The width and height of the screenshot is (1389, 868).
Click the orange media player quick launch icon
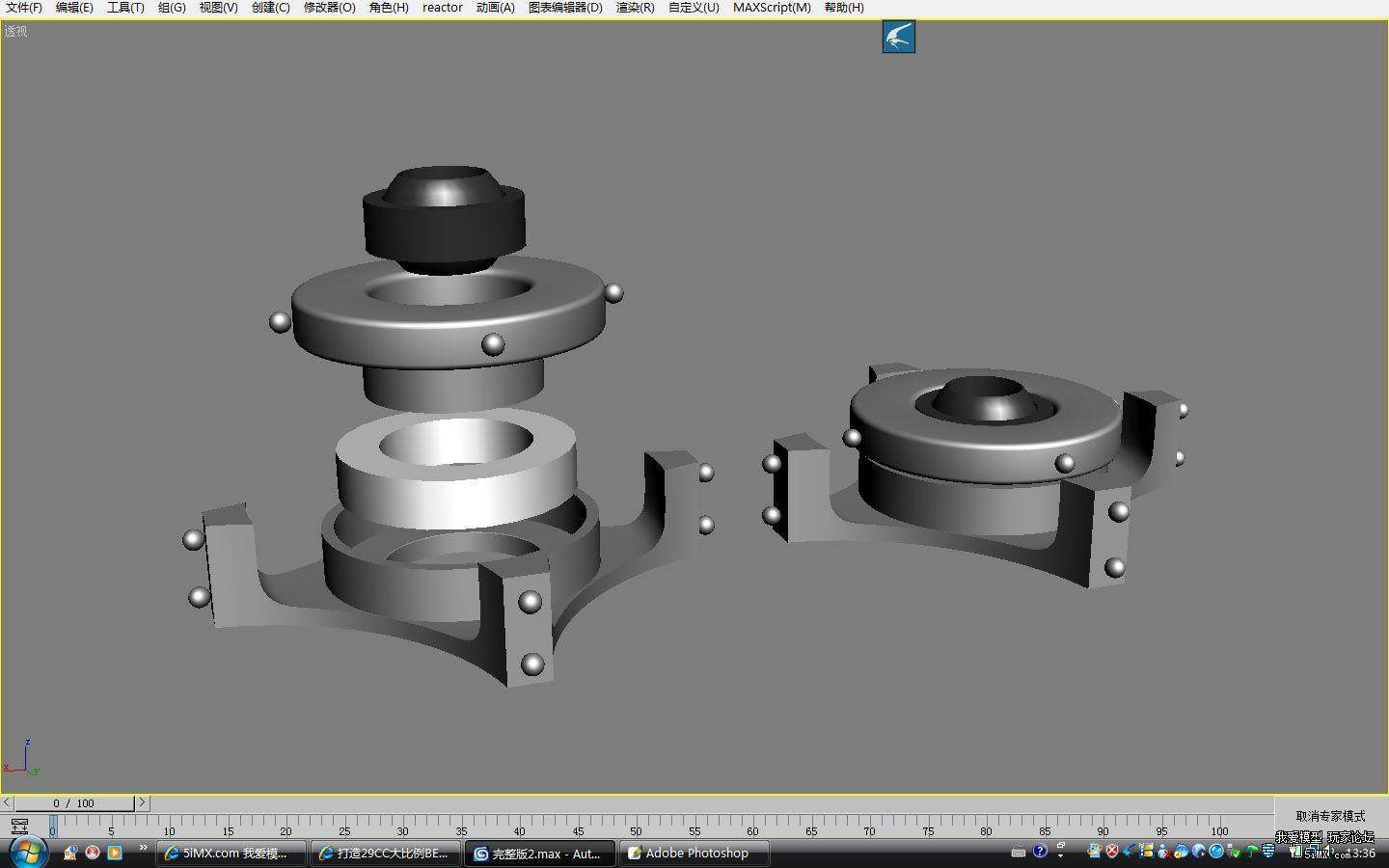(115, 853)
